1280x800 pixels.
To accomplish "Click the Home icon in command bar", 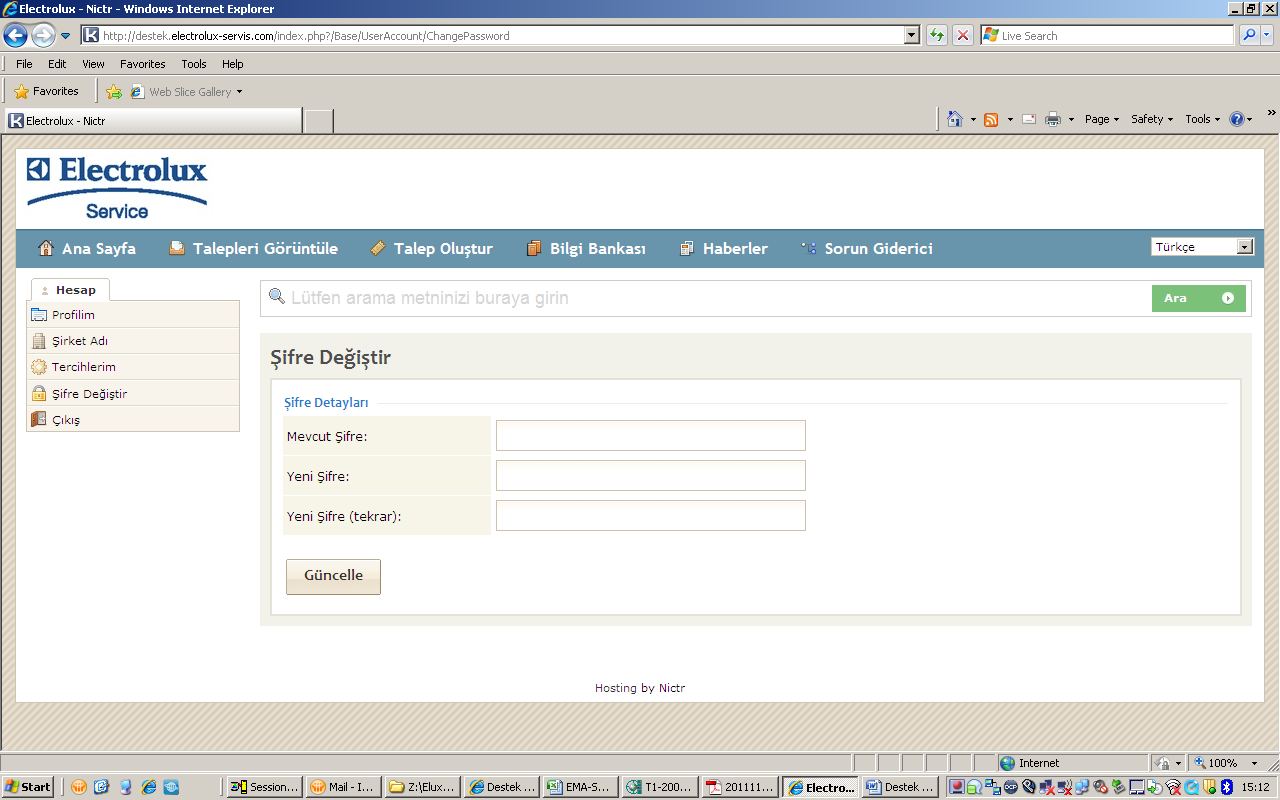I will (955, 119).
